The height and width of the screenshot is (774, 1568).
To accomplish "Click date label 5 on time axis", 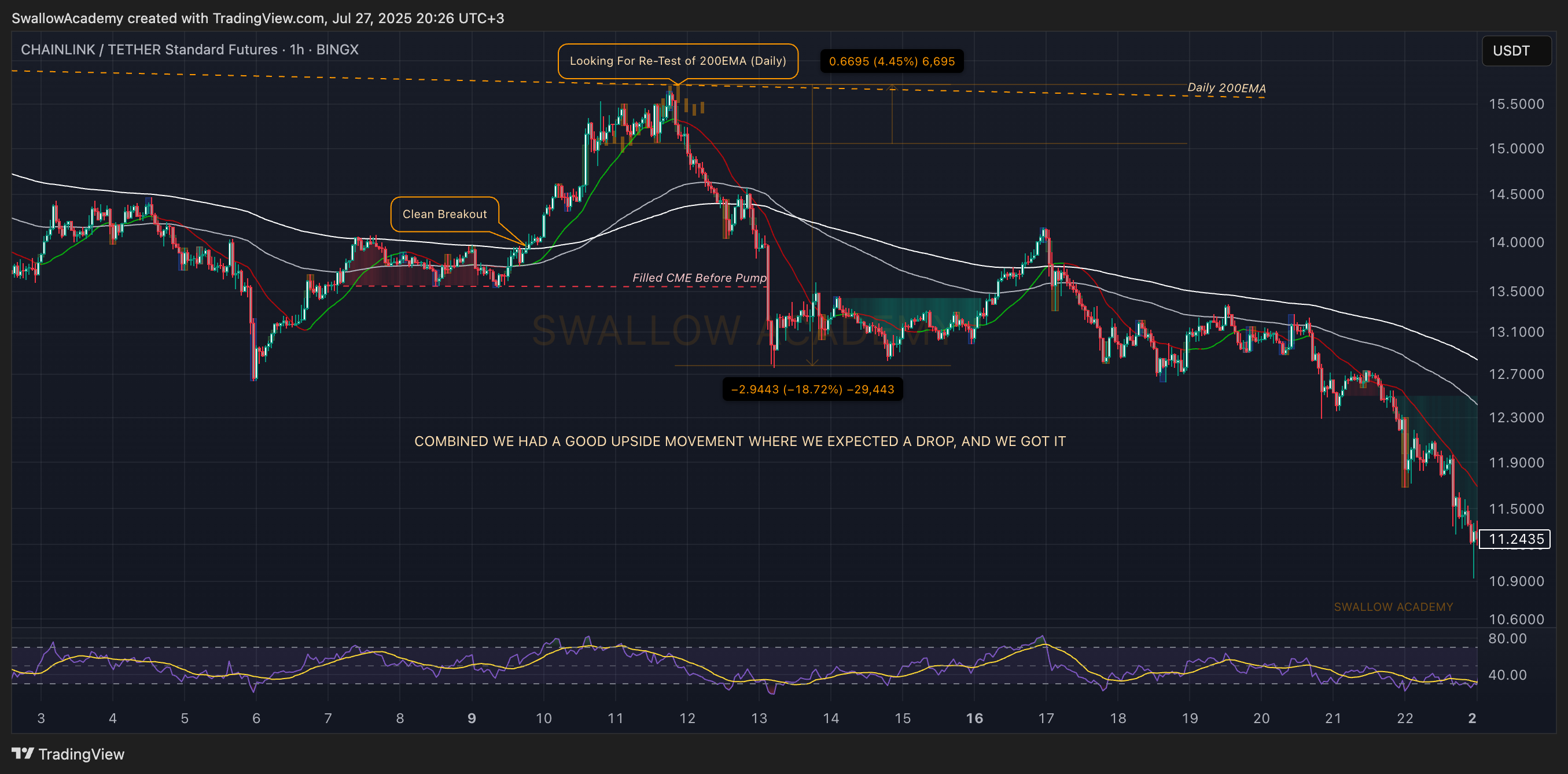I will pos(185,718).
